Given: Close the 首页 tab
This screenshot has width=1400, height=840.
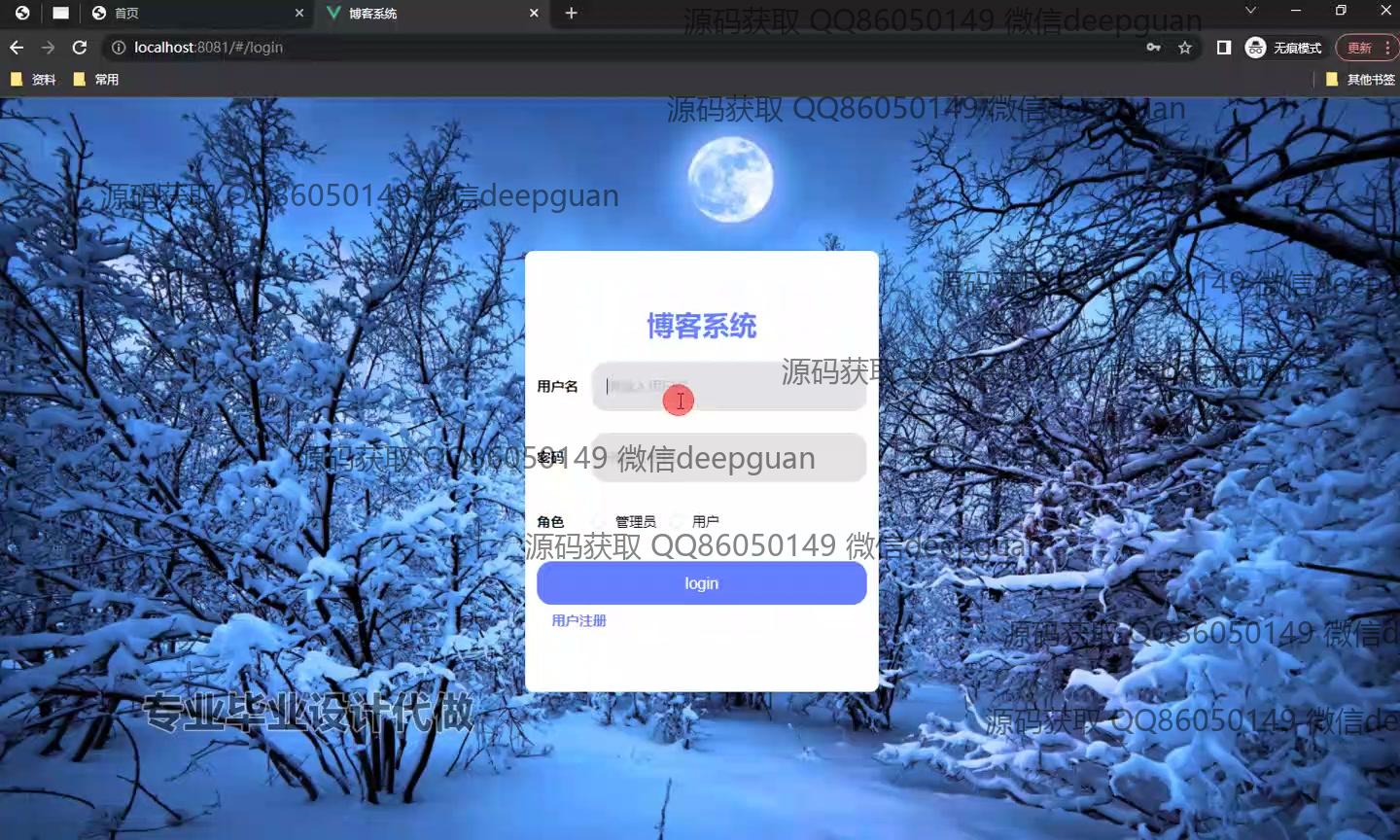Looking at the screenshot, I should coord(299,13).
